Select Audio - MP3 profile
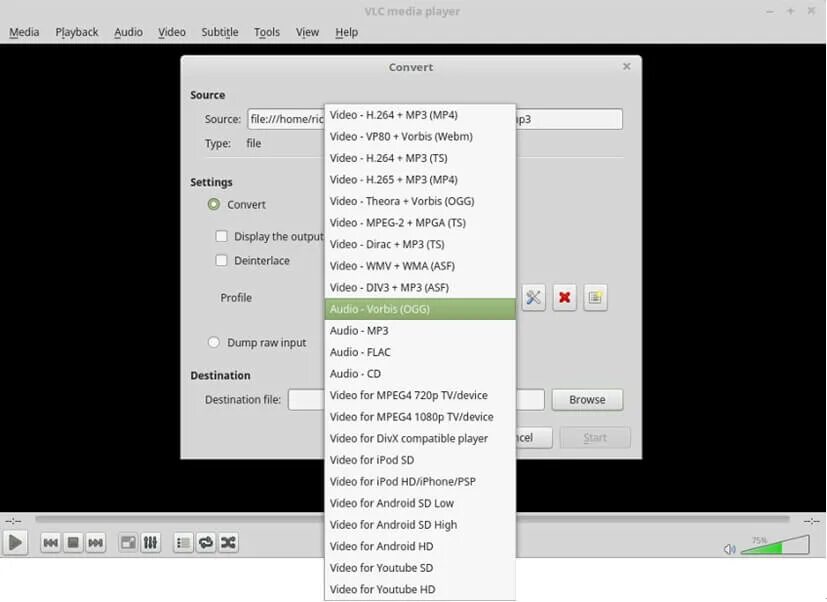Screen dimensions: 827x602 (x=420, y=331)
